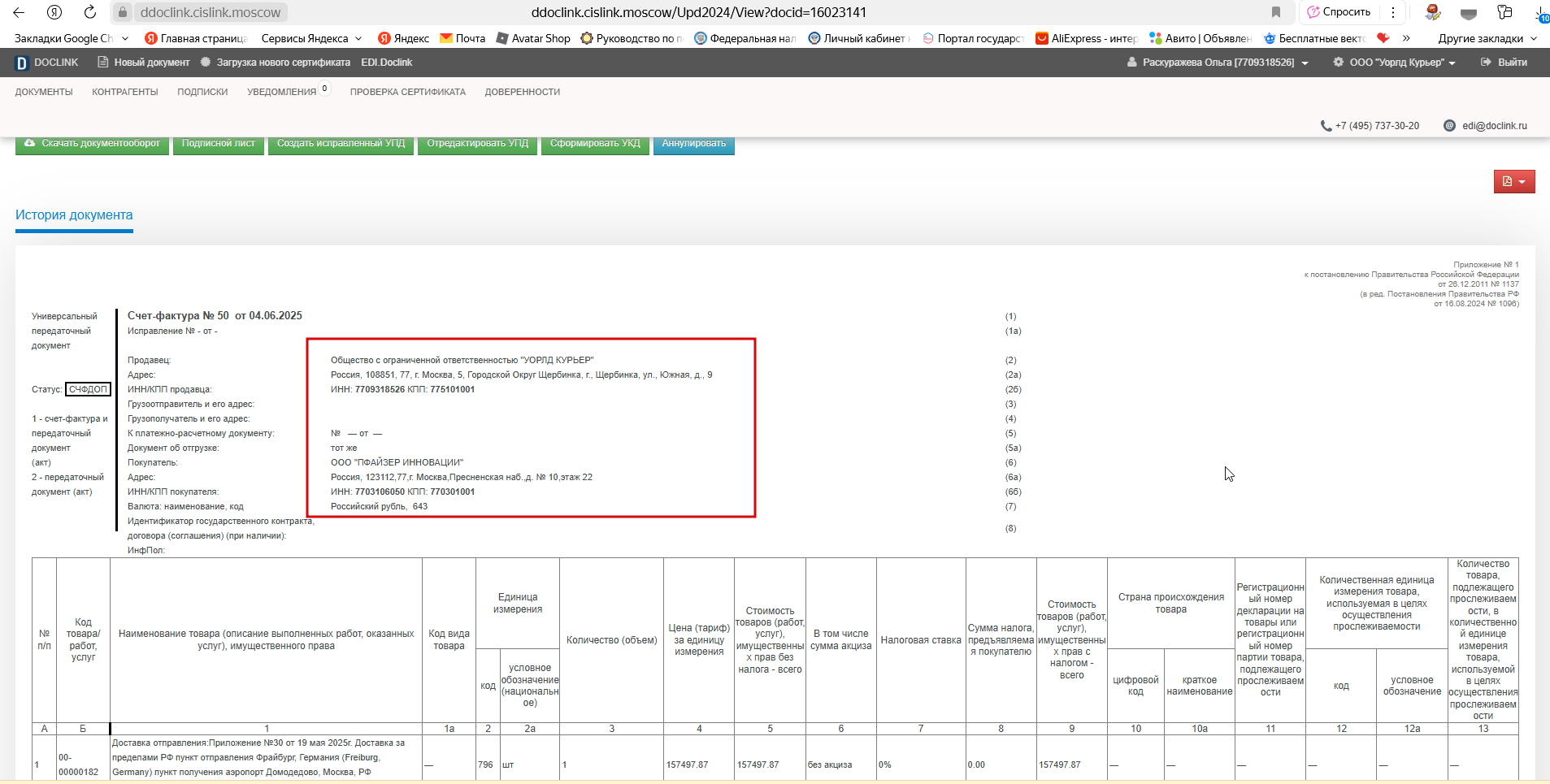Open the red PDF export dropdown
The width and height of the screenshot is (1550, 784).
pos(1514,181)
